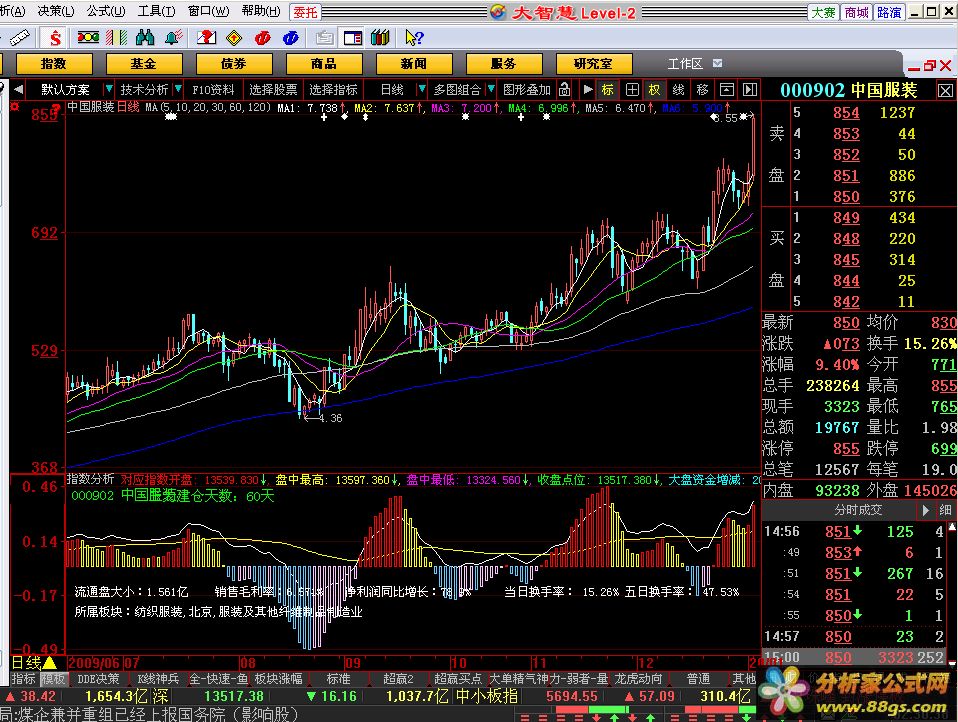Open the books library icon

[380, 38]
